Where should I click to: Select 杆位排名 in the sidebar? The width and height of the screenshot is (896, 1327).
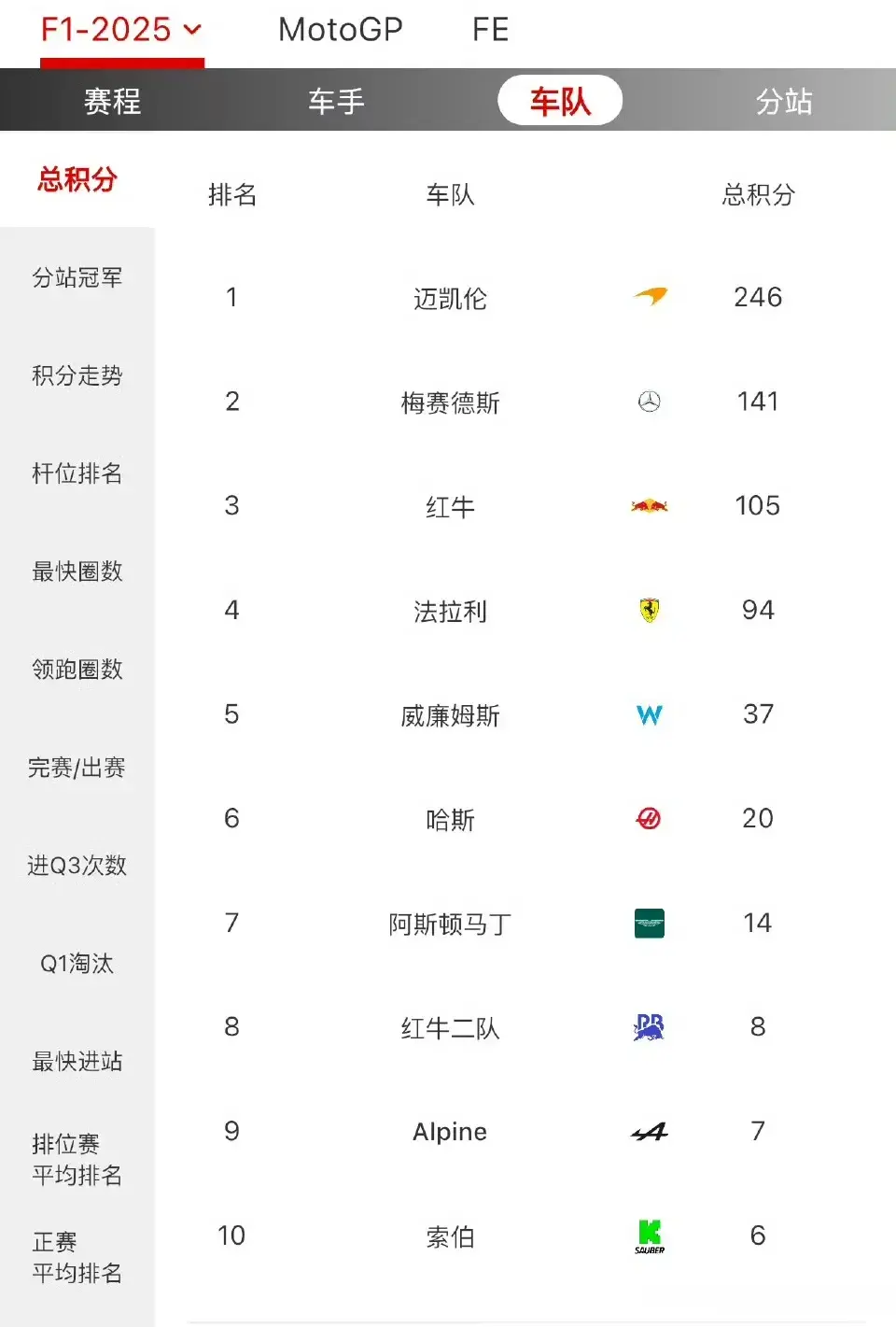(77, 473)
